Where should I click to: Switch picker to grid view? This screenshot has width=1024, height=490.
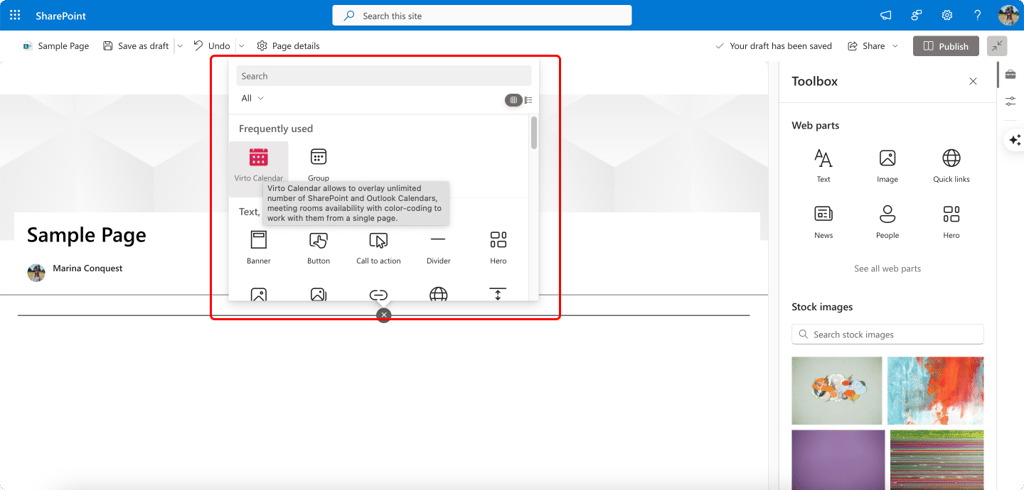513,100
